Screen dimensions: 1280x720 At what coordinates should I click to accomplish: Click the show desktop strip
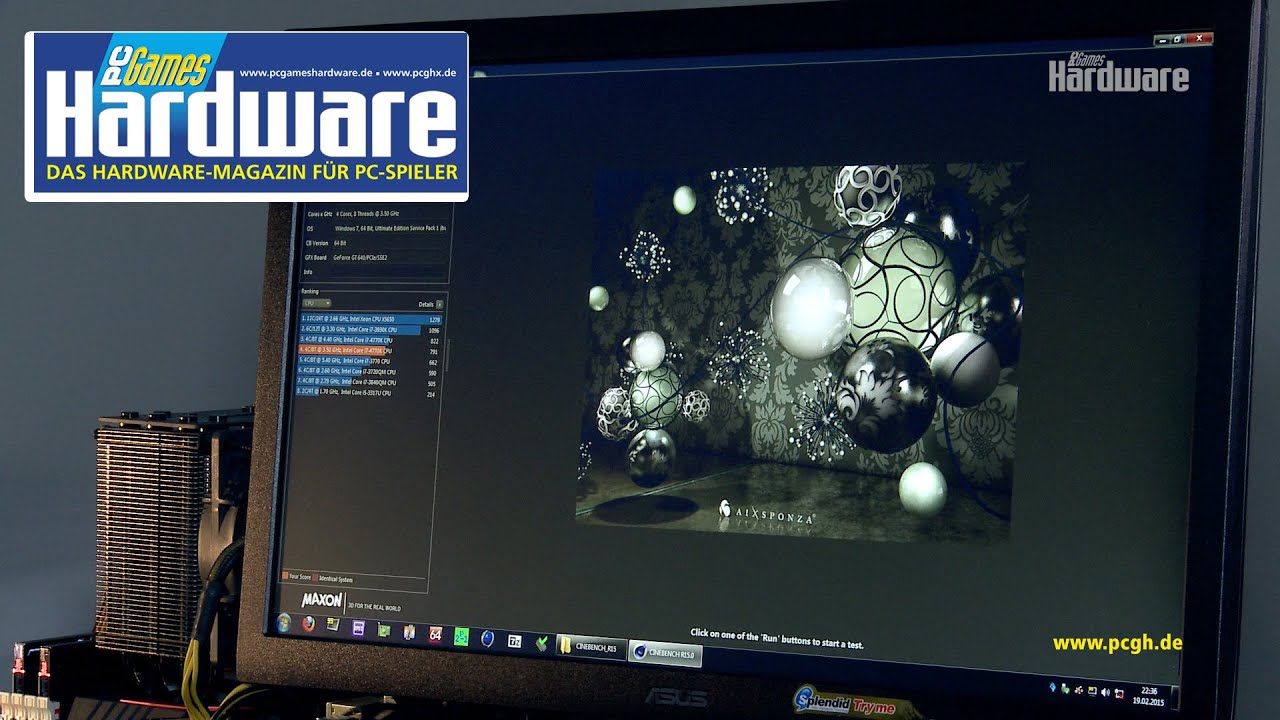(x=1173, y=697)
